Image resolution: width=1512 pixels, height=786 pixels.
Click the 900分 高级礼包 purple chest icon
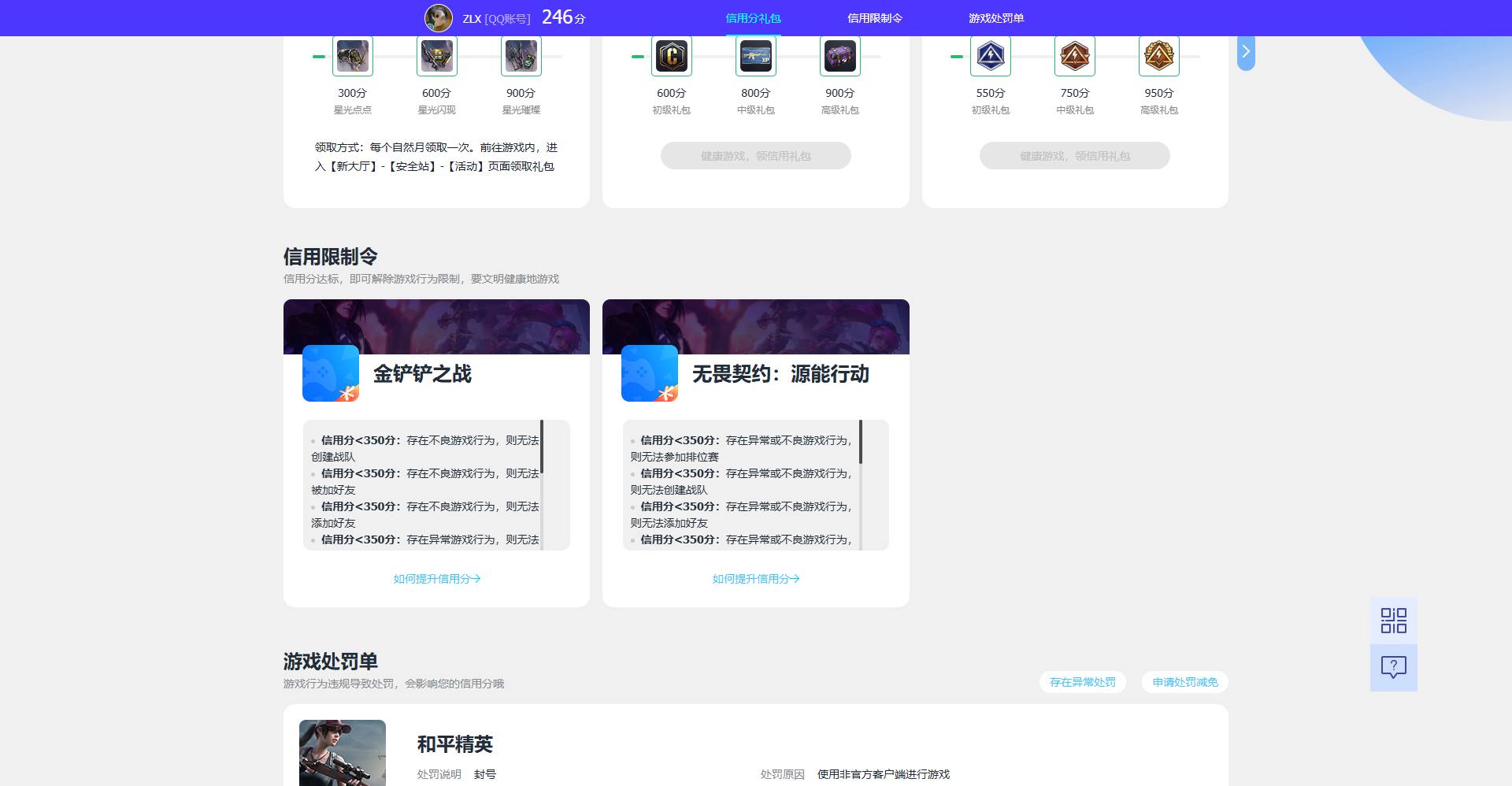[x=840, y=56]
